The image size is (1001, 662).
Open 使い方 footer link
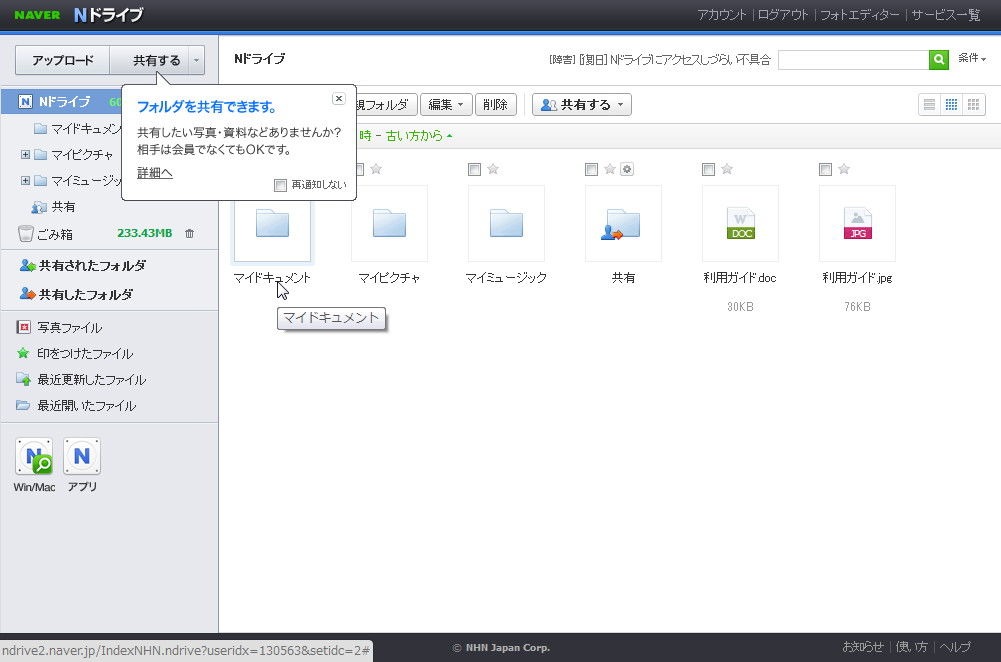(x=912, y=647)
